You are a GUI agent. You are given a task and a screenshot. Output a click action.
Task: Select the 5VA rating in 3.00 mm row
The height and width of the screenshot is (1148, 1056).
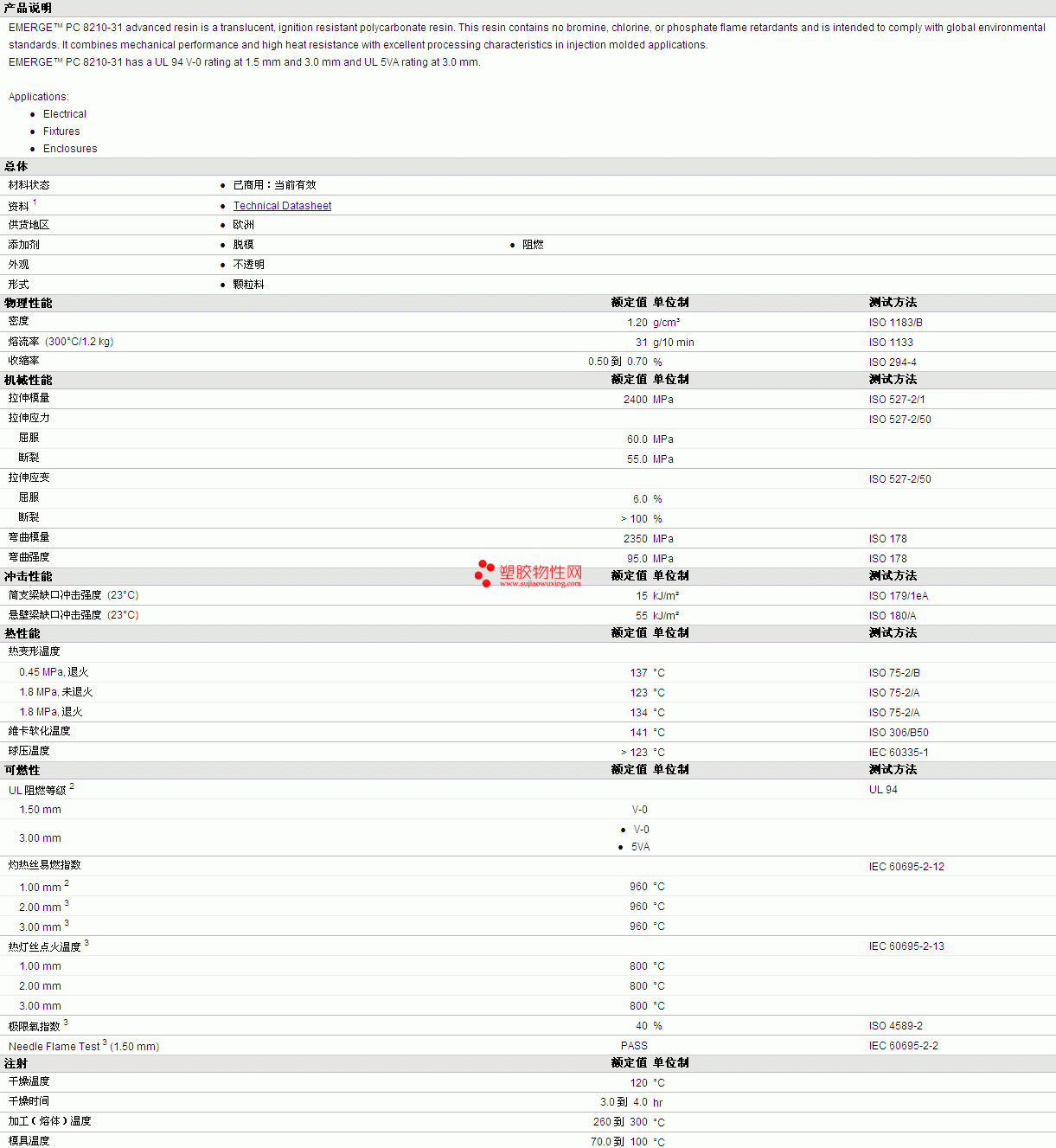point(640,847)
